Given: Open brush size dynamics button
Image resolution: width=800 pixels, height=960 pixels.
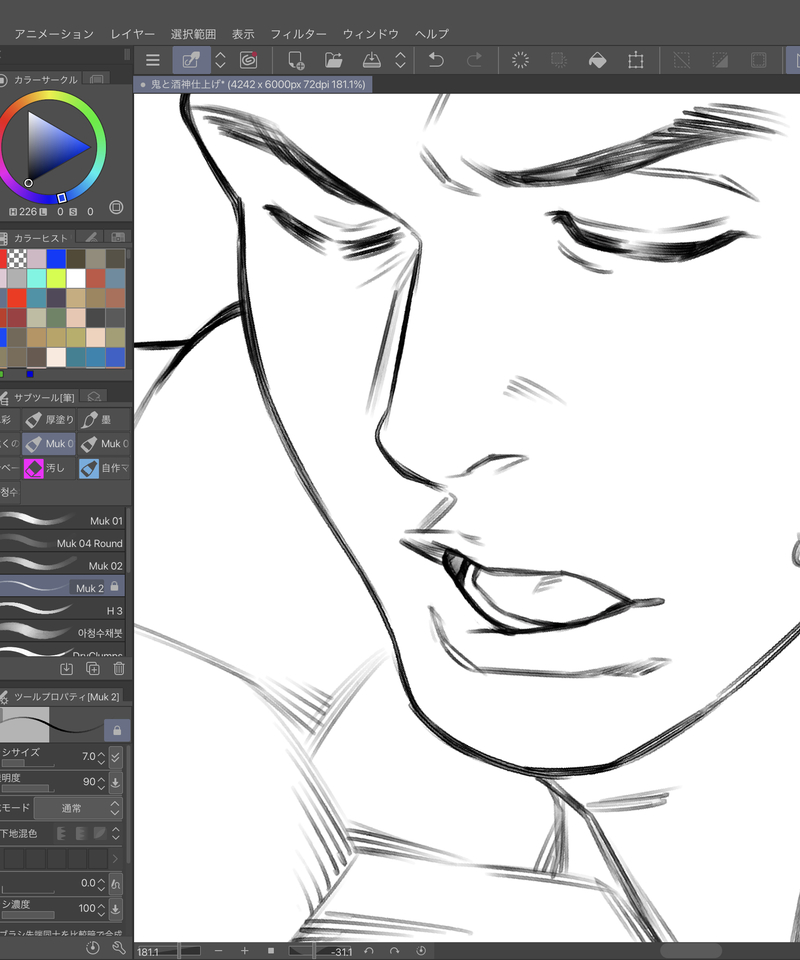Looking at the screenshot, I should coord(116,757).
